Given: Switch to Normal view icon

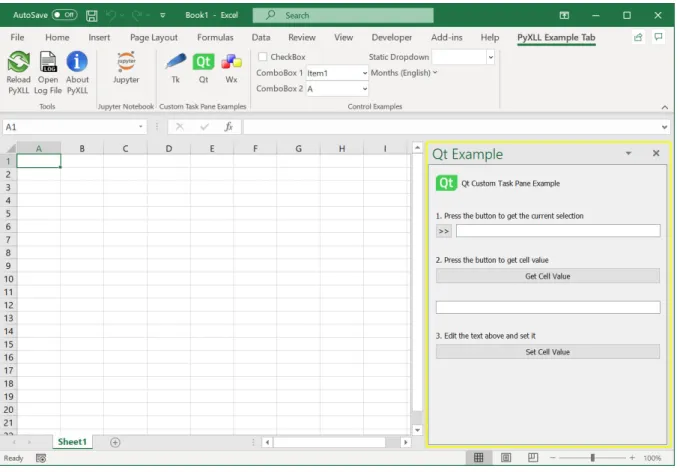Looking at the screenshot, I should [x=478, y=458].
